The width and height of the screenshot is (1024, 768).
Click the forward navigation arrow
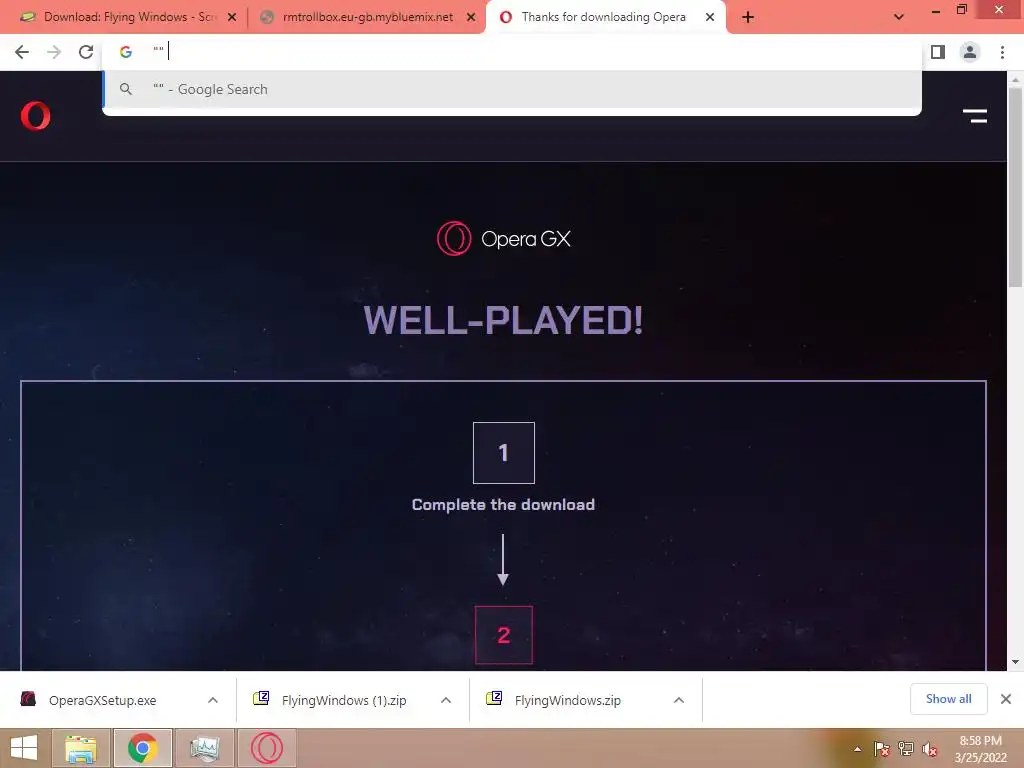[x=54, y=52]
